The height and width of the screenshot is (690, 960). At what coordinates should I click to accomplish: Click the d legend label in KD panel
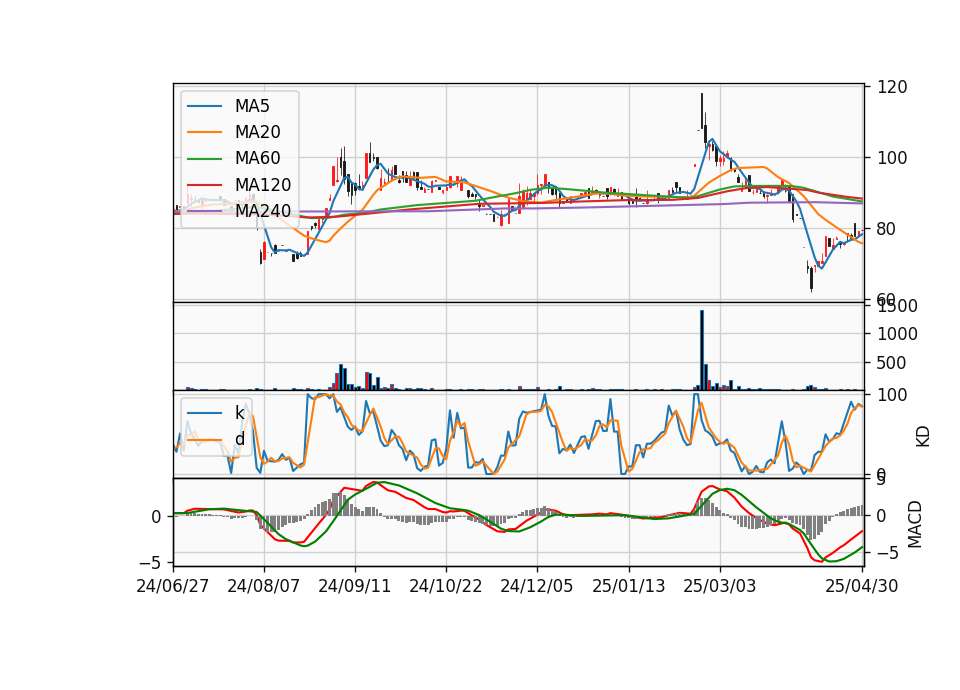click(239, 439)
